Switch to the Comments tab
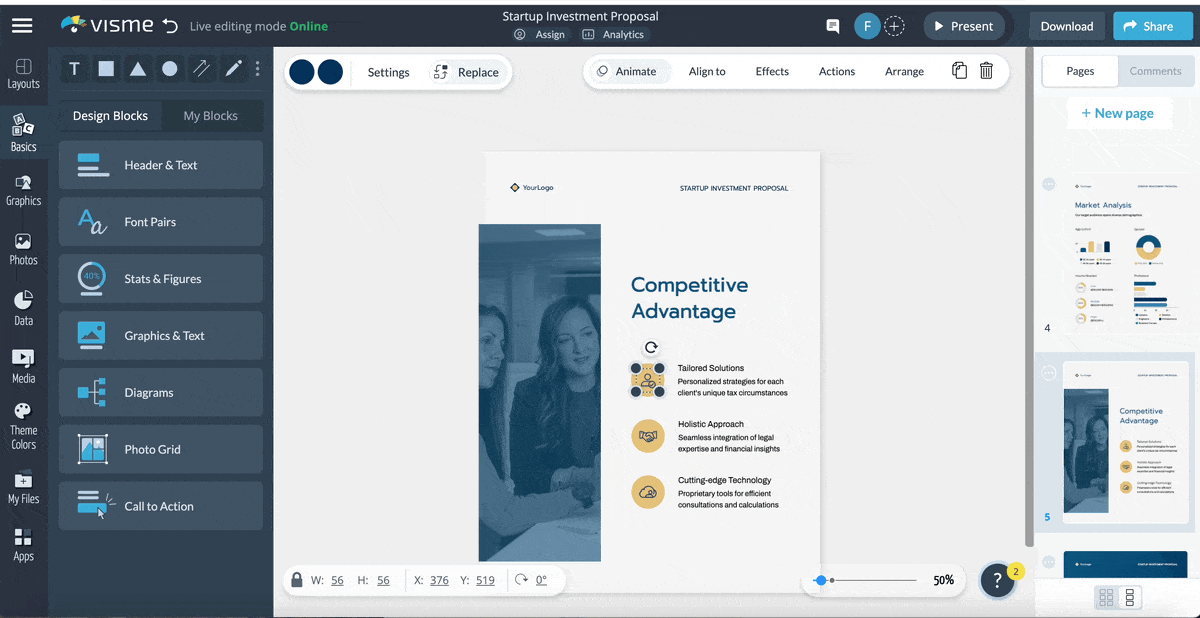1200x618 pixels. point(1155,71)
